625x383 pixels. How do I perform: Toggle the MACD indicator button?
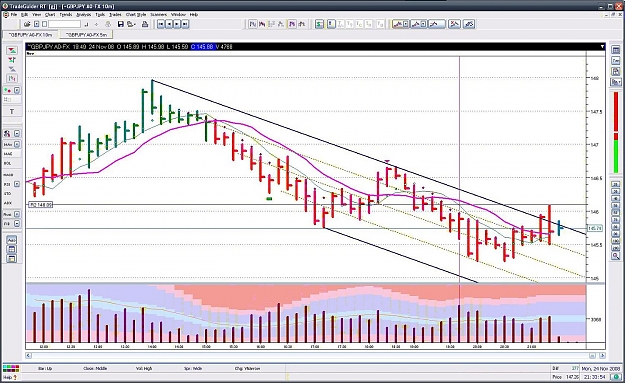click(8, 175)
